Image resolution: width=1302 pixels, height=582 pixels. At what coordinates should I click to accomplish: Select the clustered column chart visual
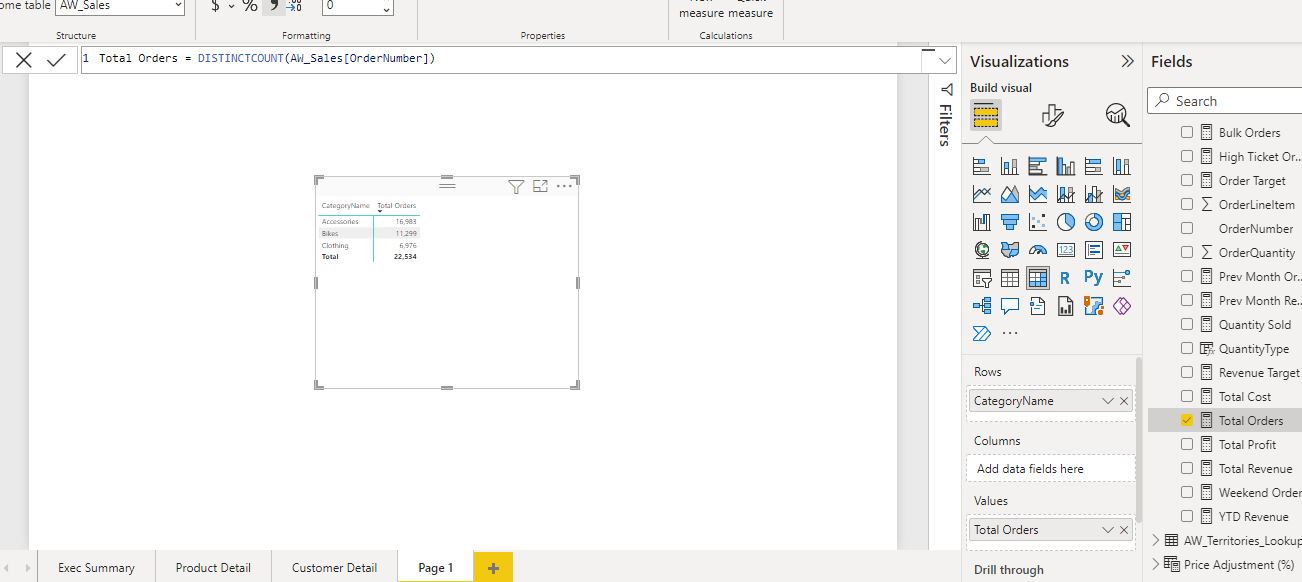pos(1066,166)
